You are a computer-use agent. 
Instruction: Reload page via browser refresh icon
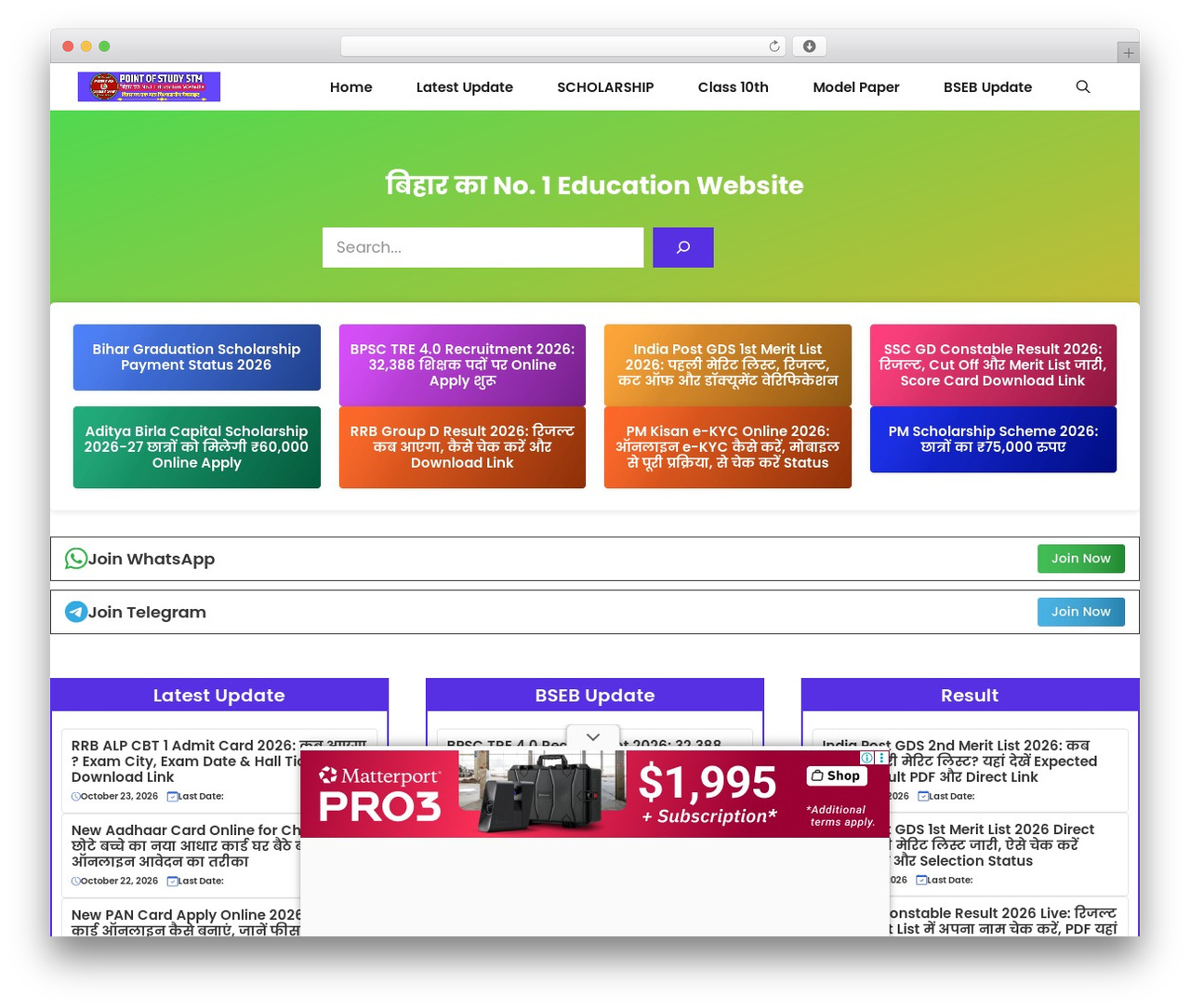tap(774, 46)
